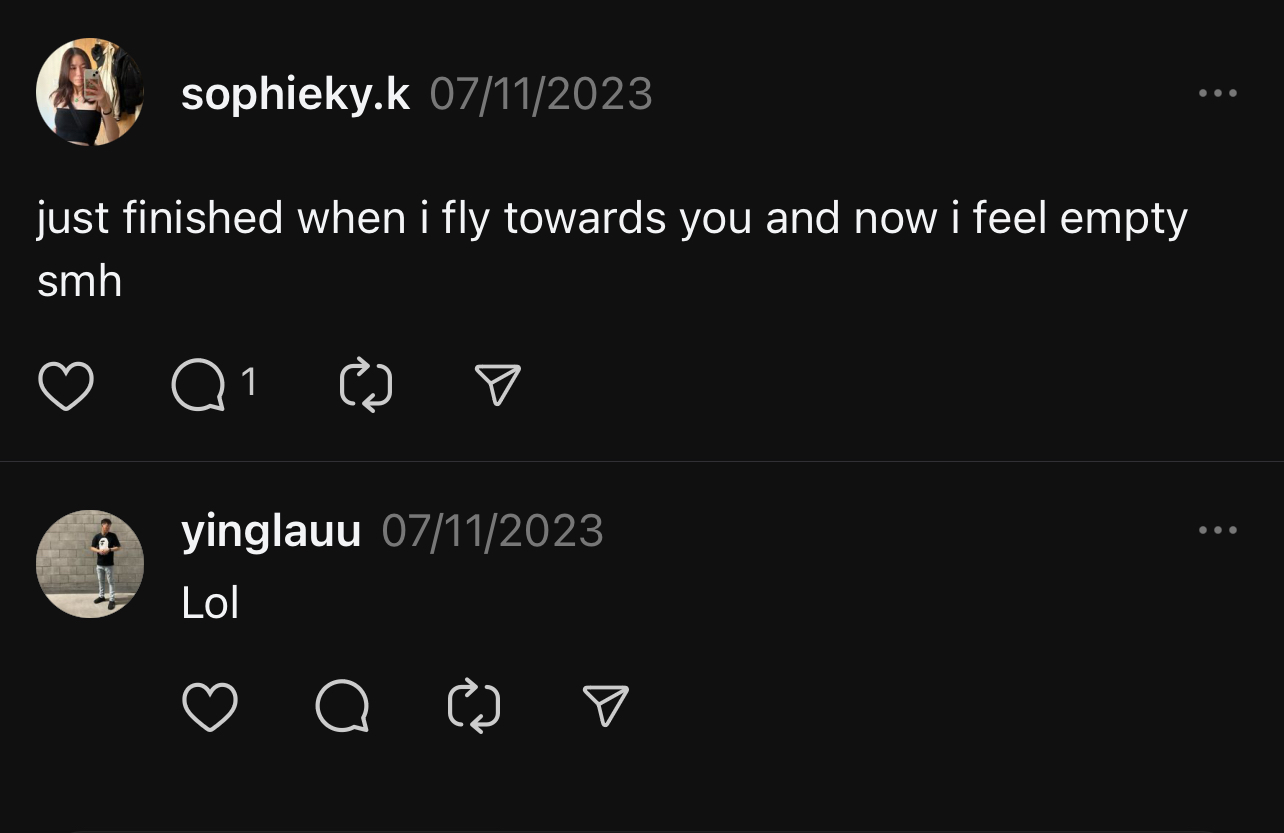Click the 07/11/2023 date on sophieky.k's post
The height and width of the screenshot is (833, 1284).
[541, 95]
